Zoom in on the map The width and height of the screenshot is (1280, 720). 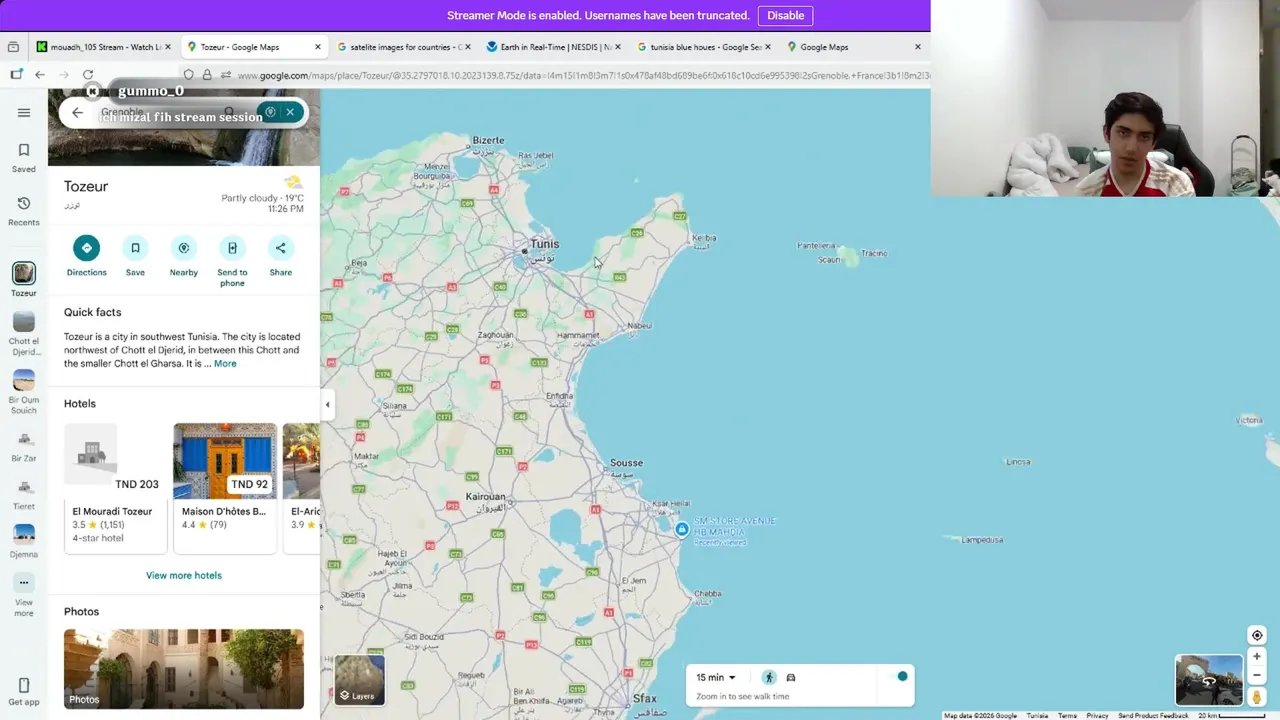point(1257,657)
